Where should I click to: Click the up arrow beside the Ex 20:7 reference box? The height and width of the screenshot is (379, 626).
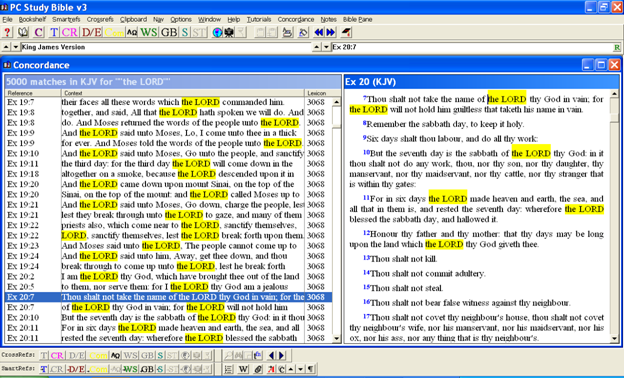tap(316, 47)
